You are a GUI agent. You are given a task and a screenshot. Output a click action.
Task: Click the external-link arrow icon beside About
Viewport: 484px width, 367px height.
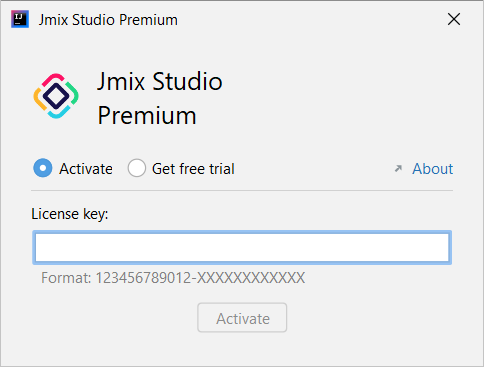pyautogui.click(x=398, y=169)
